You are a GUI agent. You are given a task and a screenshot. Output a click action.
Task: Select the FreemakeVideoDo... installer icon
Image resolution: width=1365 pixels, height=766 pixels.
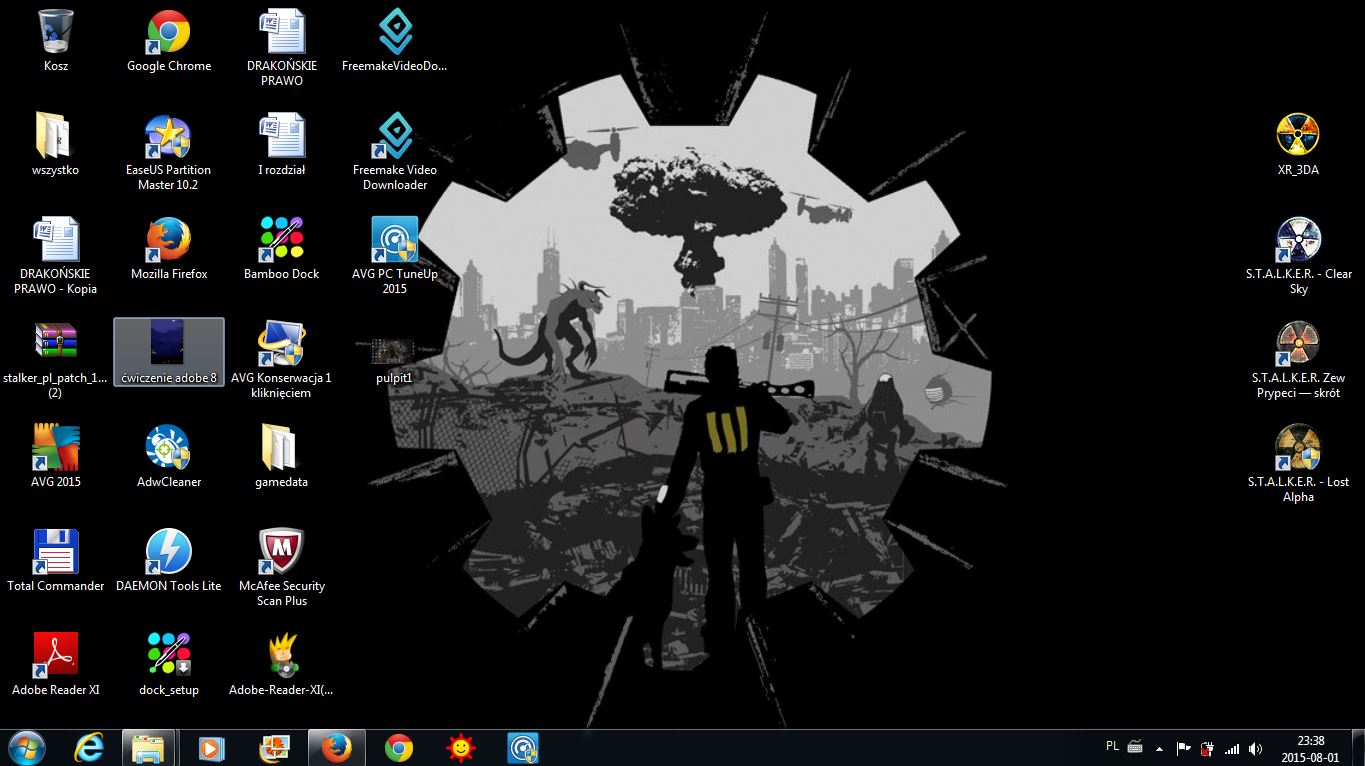pyautogui.click(x=395, y=42)
